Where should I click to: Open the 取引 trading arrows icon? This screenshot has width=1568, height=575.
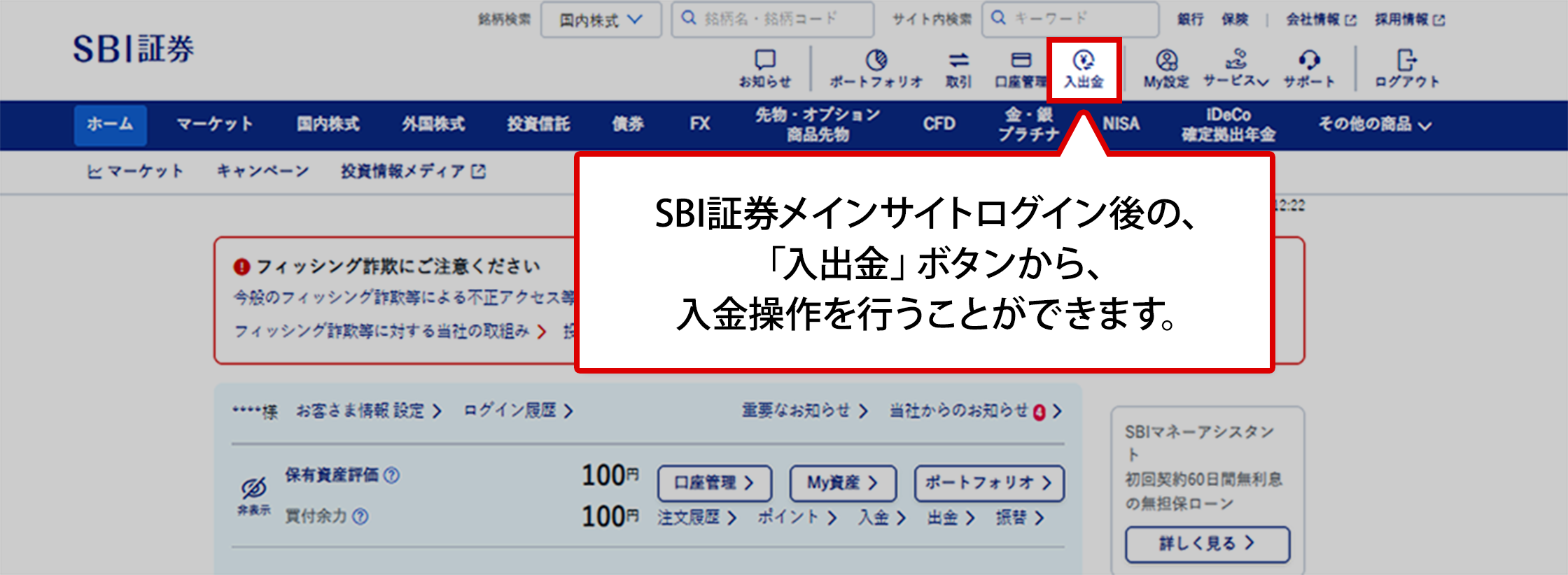(958, 69)
